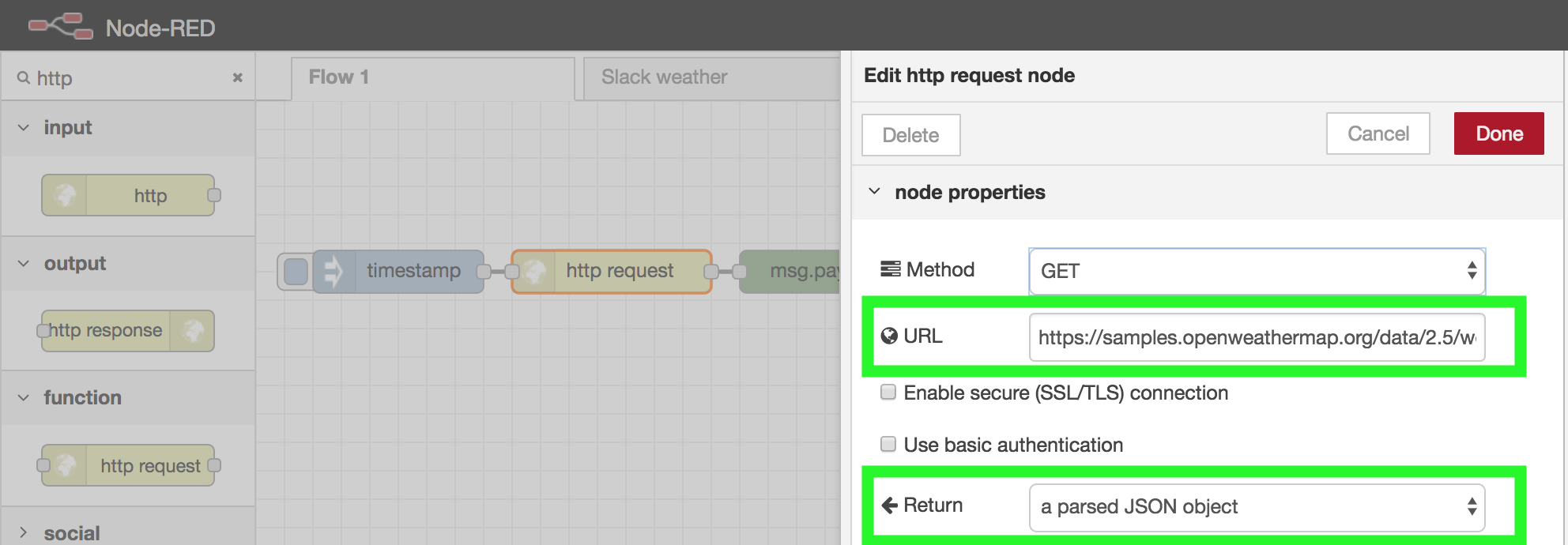This screenshot has height=545, width=1568.
Task: Switch to the Slack weather tab
Action: (664, 77)
